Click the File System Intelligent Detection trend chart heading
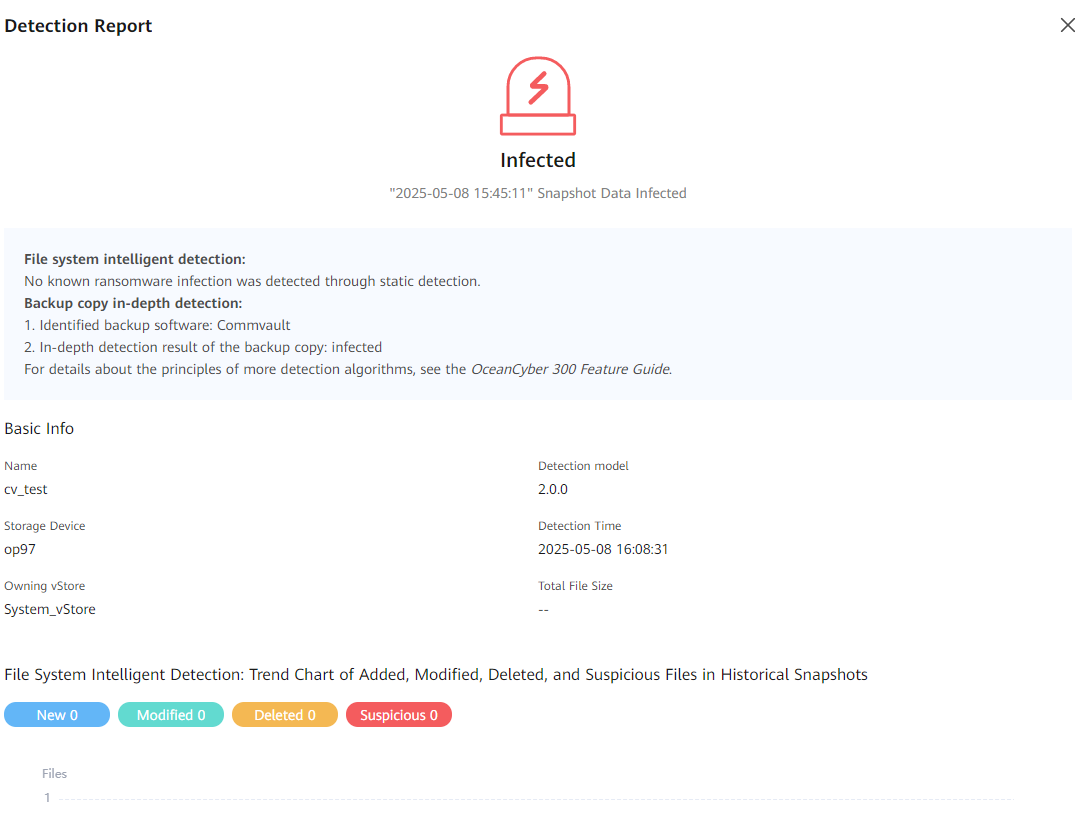Image resolution: width=1081 pixels, height=817 pixels. click(436, 674)
